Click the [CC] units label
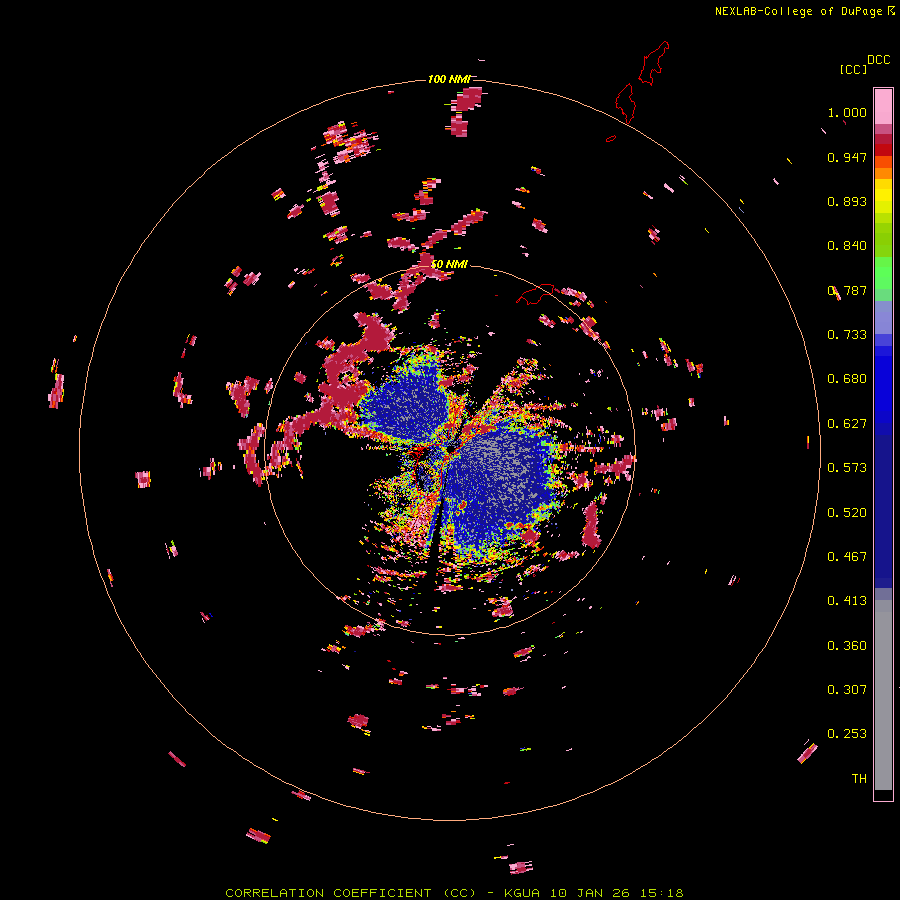Image resolution: width=900 pixels, height=900 pixels. (853, 69)
